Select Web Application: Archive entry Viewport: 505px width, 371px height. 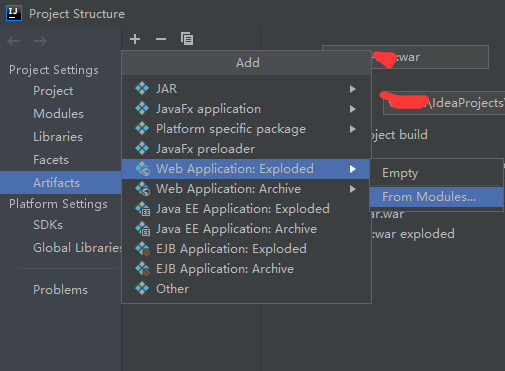point(246,189)
